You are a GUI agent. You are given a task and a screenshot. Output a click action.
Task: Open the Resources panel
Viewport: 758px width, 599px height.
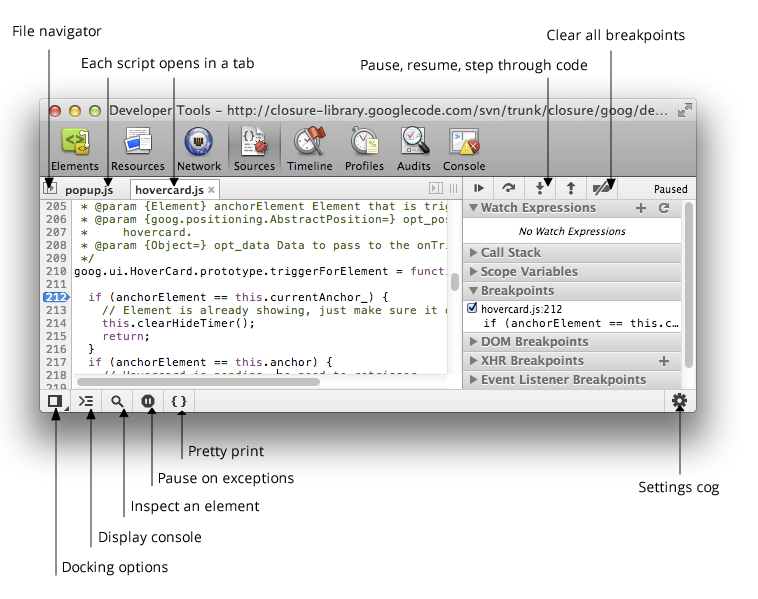pyautogui.click(x=138, y=149)
